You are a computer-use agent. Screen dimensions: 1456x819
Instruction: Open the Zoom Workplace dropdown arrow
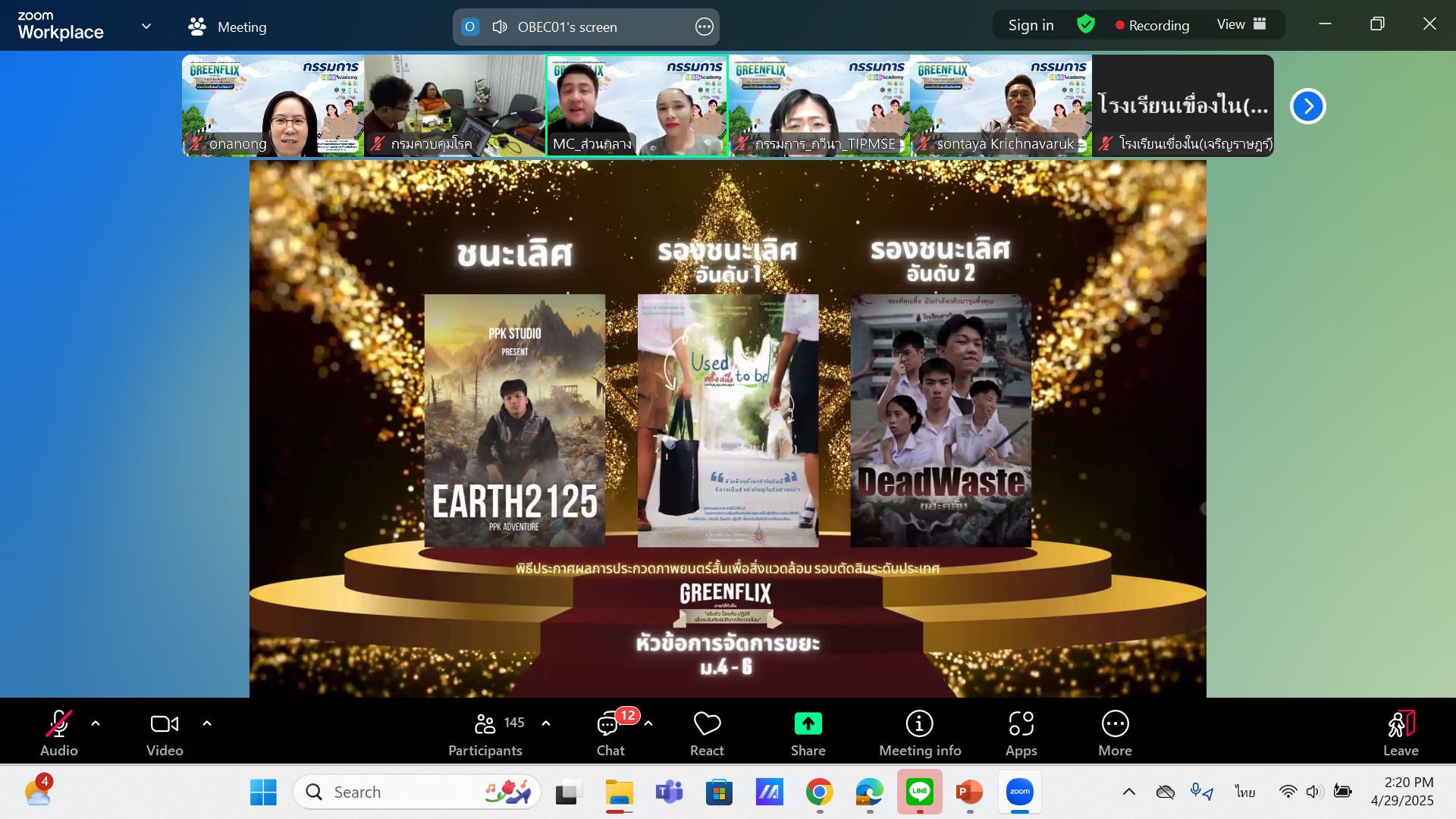click(146, 26)
